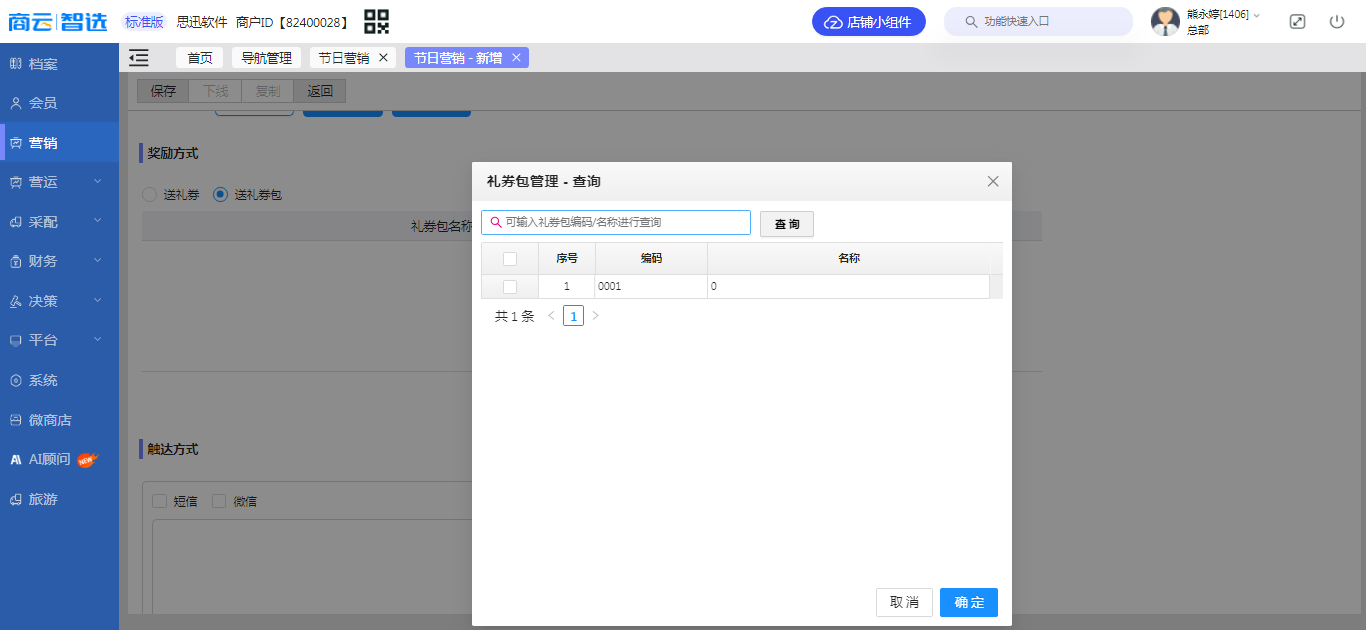1366x630 pixels.
Task: Click the 返回 toolbar button
Action: pos(320,91)
